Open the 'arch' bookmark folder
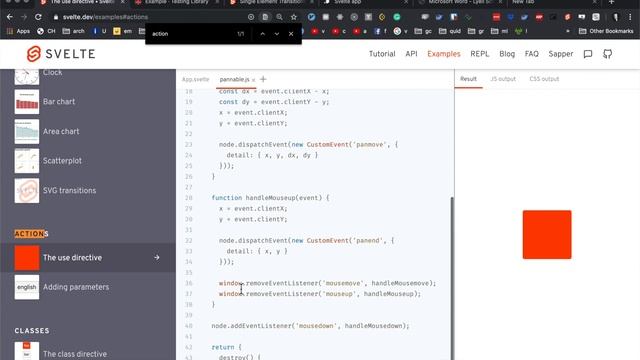 73,31
